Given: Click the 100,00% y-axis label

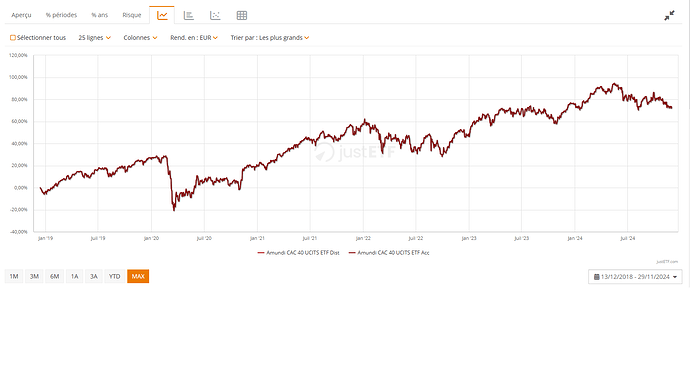Looking at the screenshot, I should [18, 77].
